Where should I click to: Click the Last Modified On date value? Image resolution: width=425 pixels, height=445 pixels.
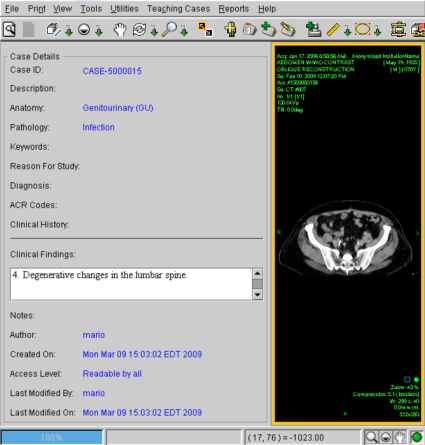click(x=142, y=413)
